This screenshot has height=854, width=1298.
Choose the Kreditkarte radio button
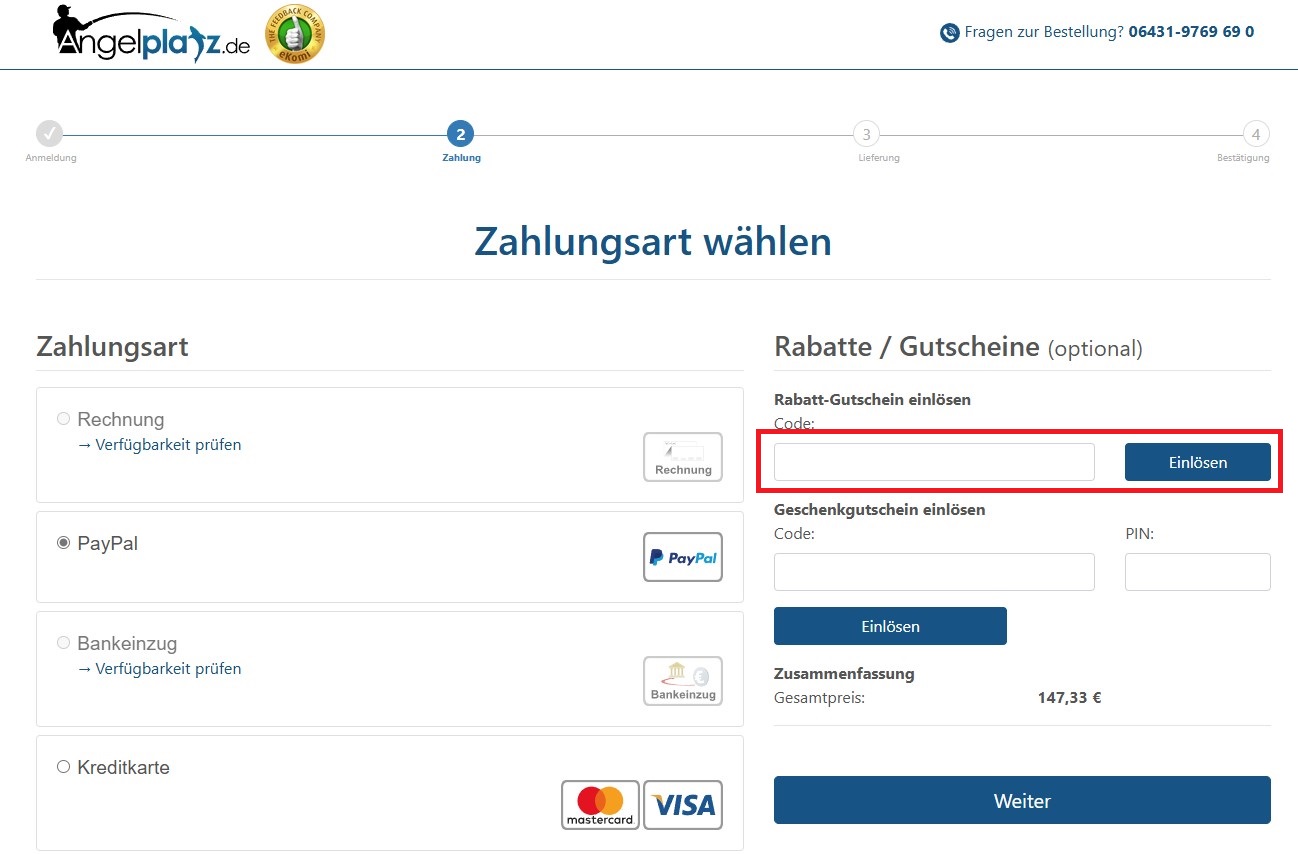(64, 767)
